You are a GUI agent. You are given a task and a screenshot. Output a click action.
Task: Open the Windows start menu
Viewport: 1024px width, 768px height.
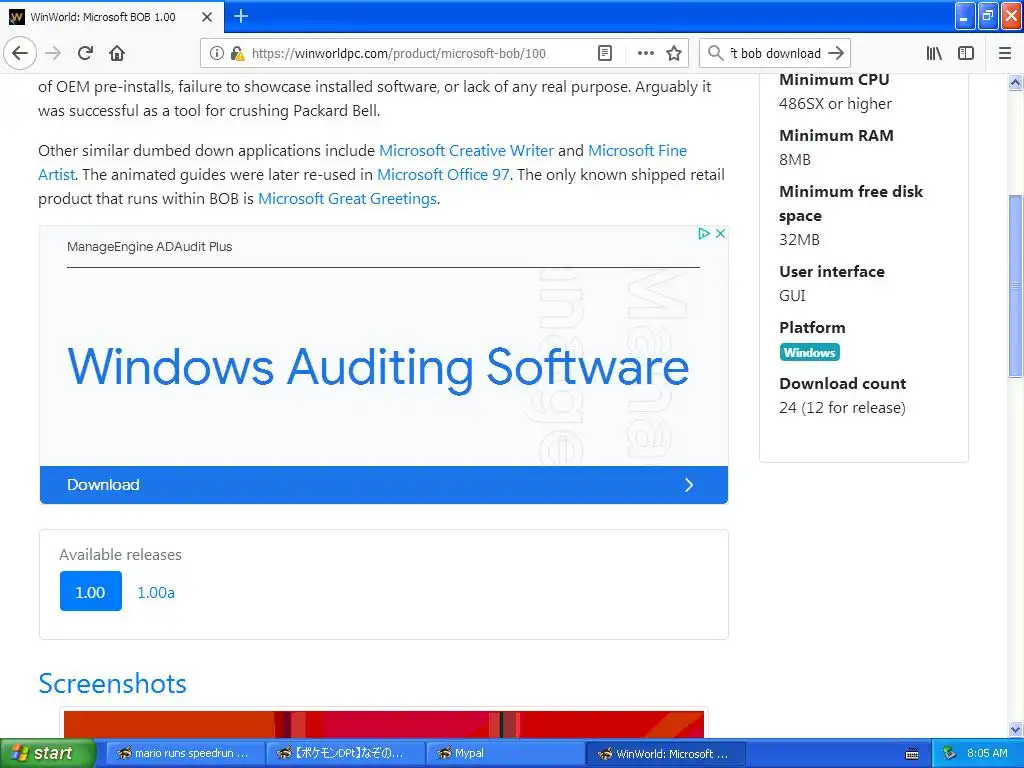pyautogui.click(x=46, y=753)
